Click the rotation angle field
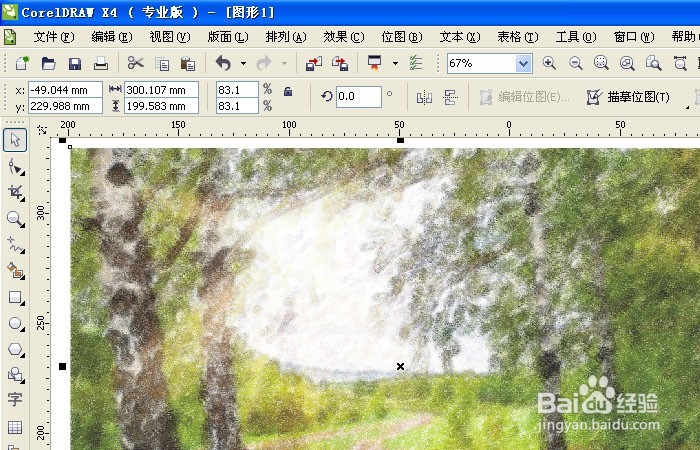700x450 pixels. tap(358, 97)
